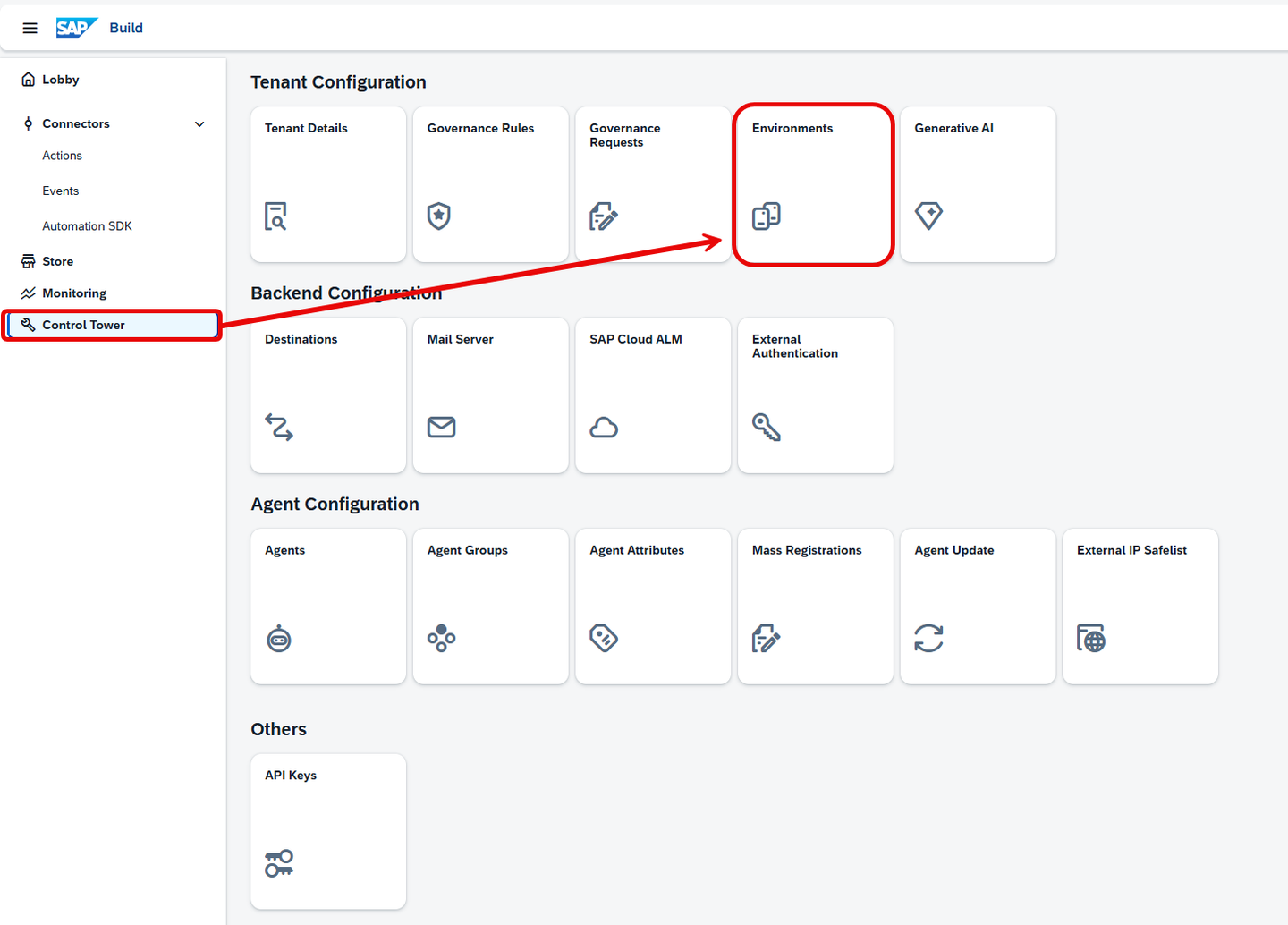Open the External Authentication card title
This screenshot has height=925, width=1288.
point(795,346)
